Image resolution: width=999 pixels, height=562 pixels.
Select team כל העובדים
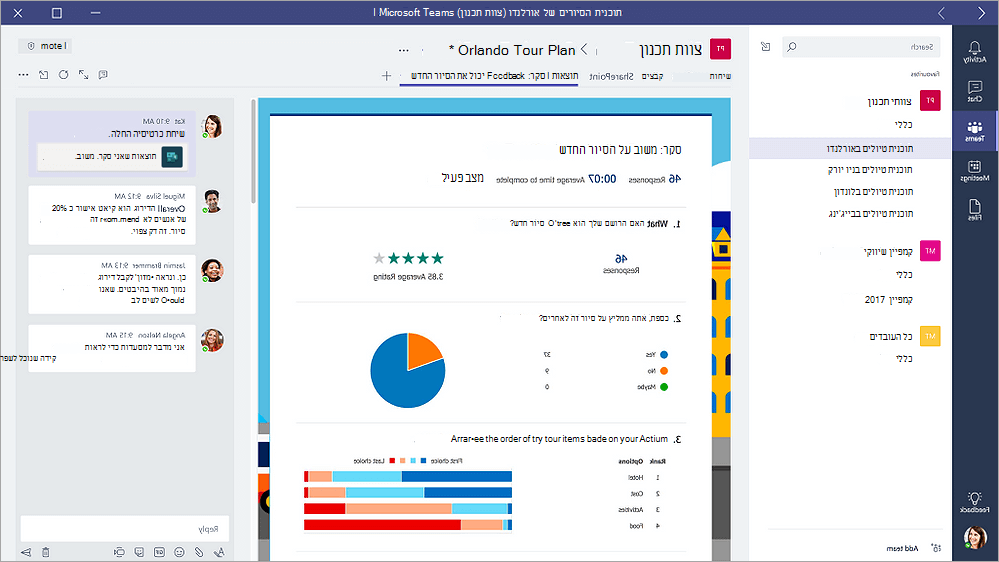point(891,336)
